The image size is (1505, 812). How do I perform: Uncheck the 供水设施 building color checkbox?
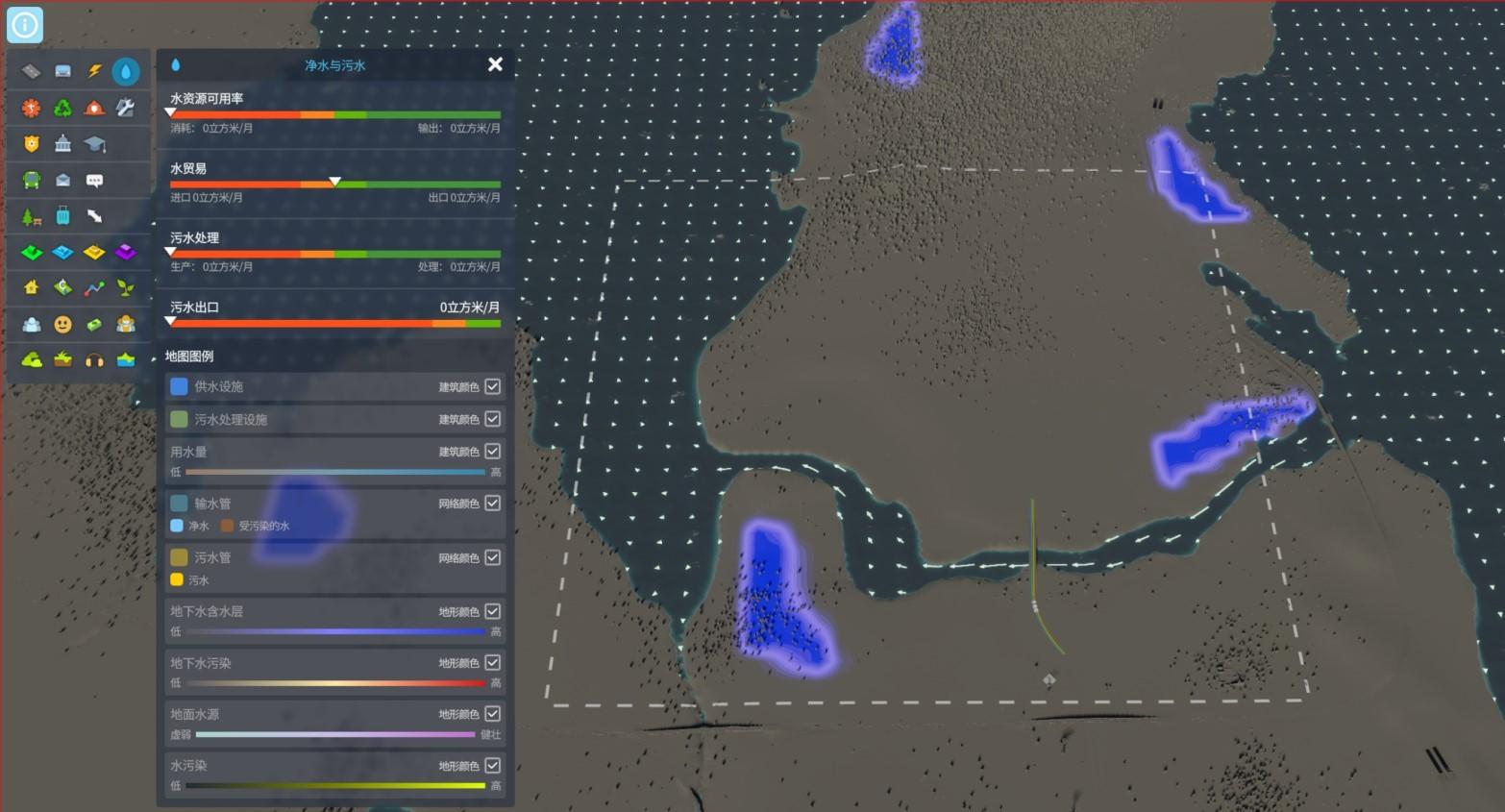(492, 386)
